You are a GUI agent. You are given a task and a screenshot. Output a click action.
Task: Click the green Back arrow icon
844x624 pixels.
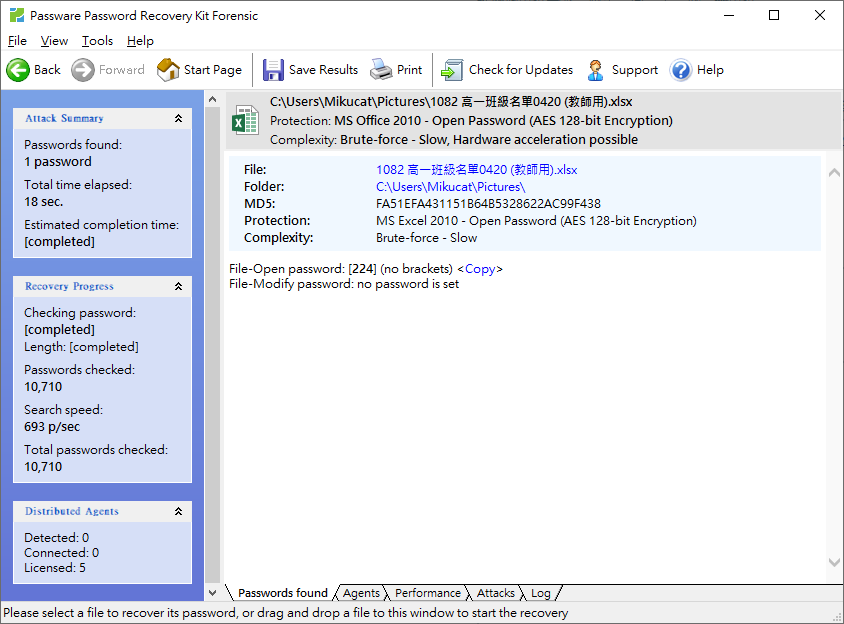[18, 70]
